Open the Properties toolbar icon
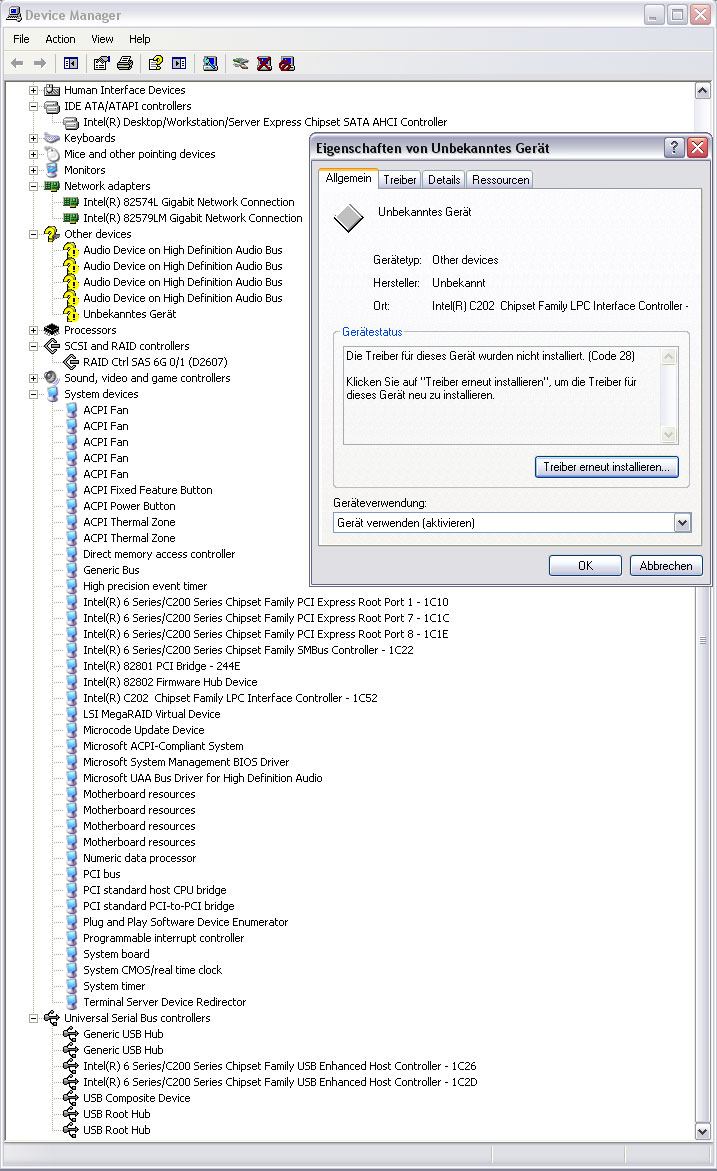Image resolution: width=717 pixels, height=1171 pixels. [101, 63]
